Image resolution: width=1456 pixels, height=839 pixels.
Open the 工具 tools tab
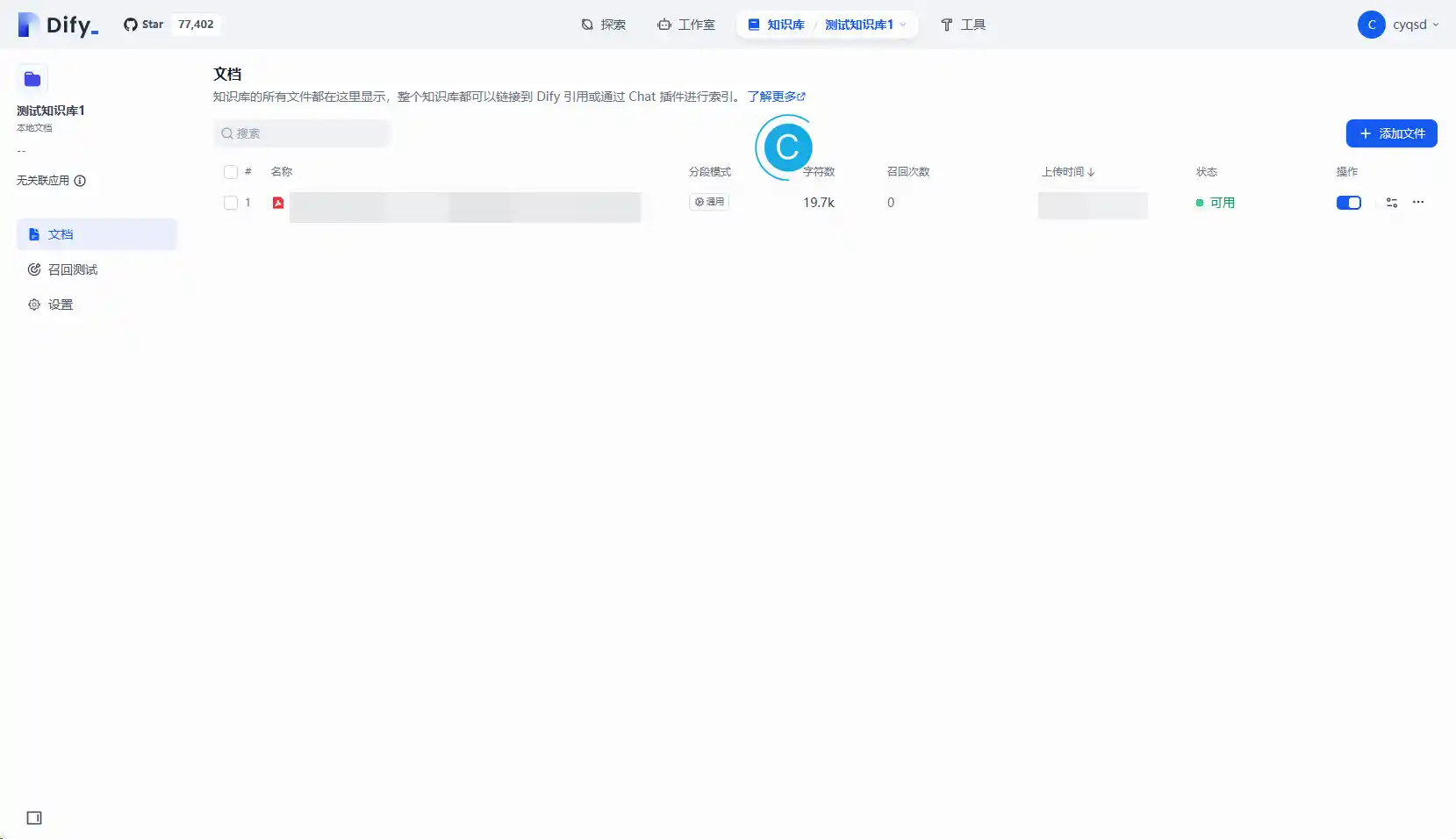[963, 25]
